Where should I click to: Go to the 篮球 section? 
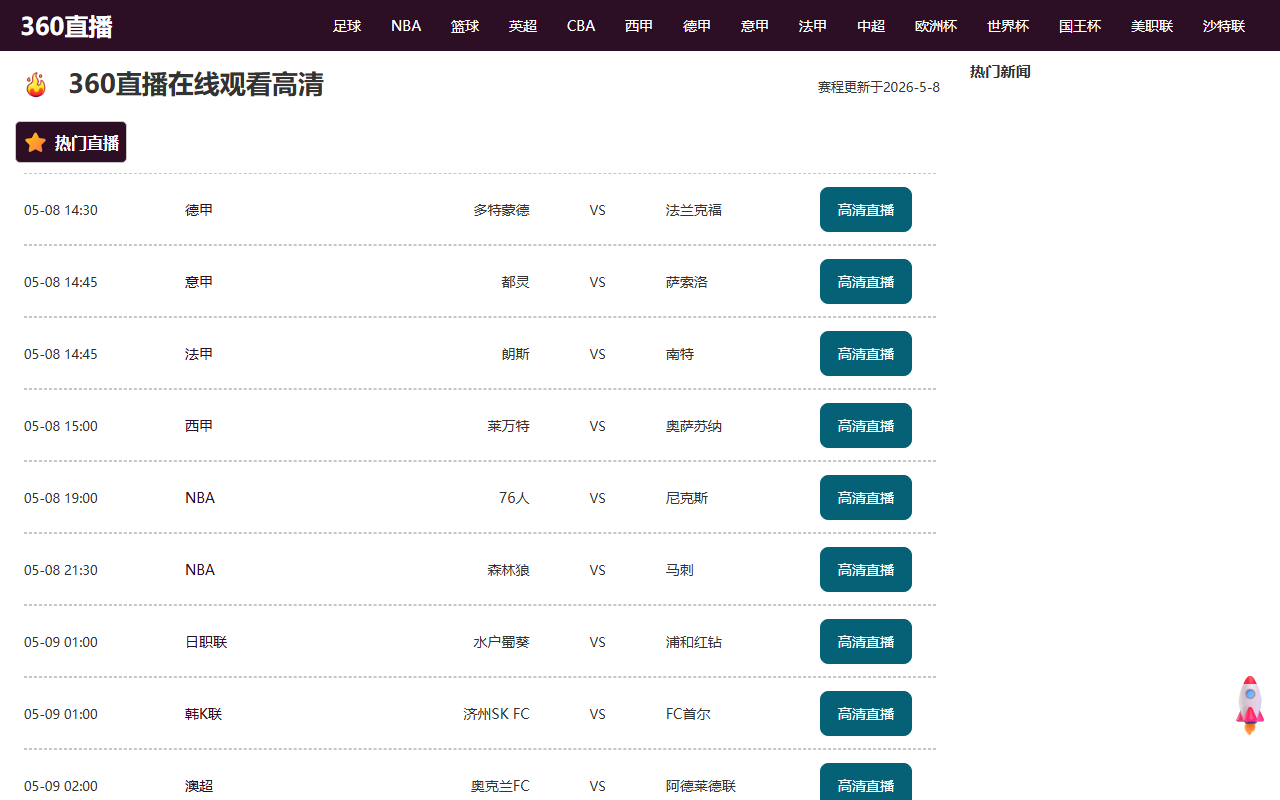[x=465, y=26]
